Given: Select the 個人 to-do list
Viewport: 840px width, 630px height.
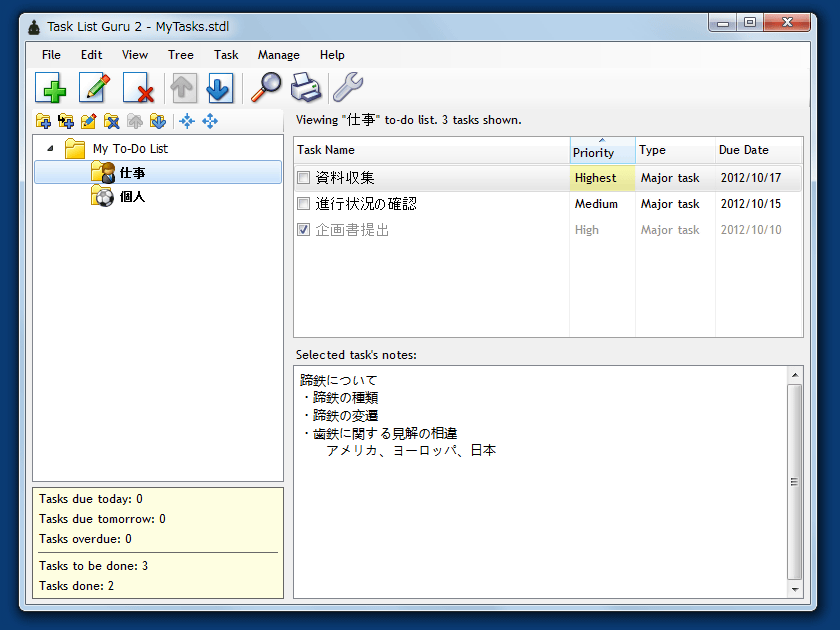Looking at the screenshot, I should coord(132,197).
